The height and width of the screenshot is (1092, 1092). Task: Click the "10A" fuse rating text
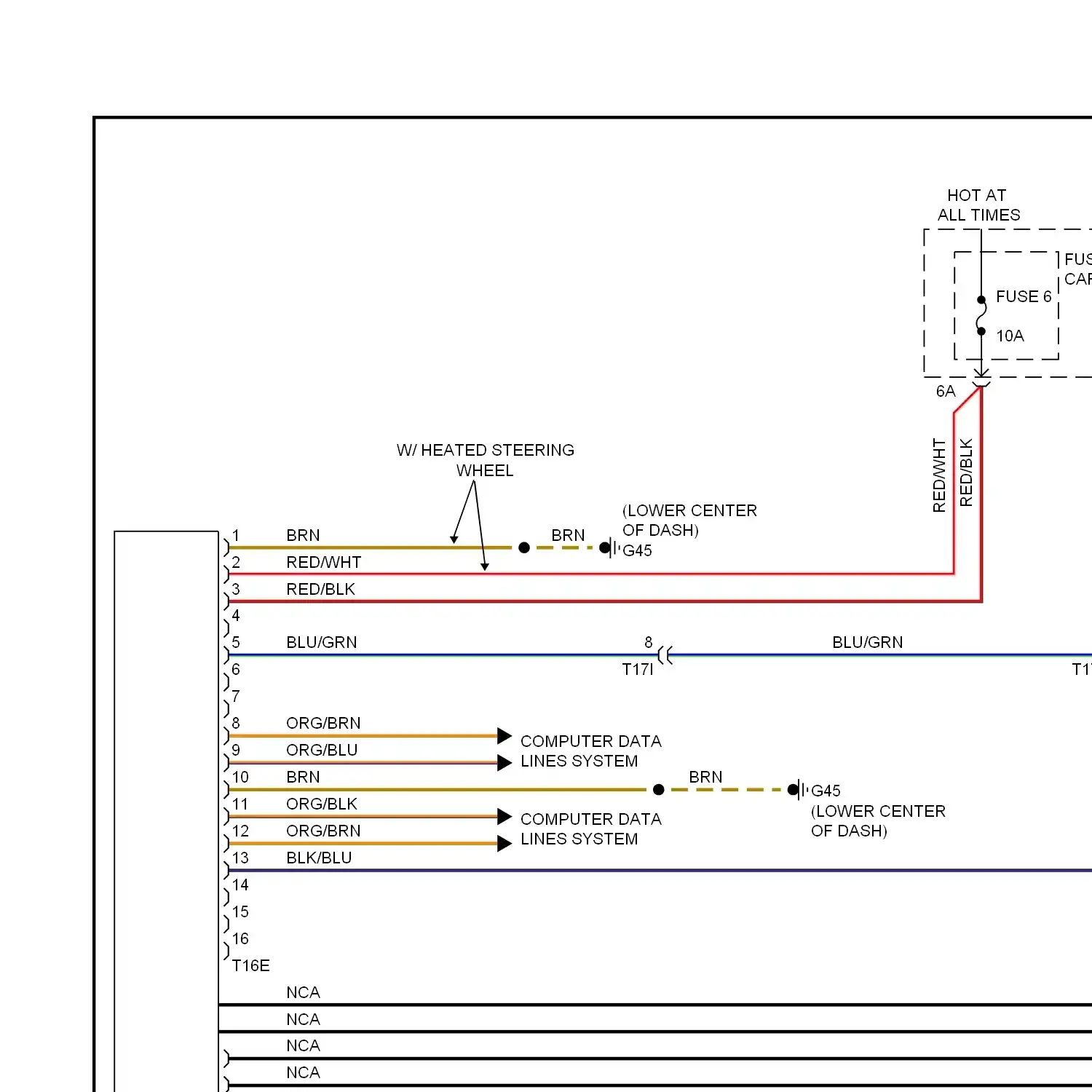(x=1010, y=336)
